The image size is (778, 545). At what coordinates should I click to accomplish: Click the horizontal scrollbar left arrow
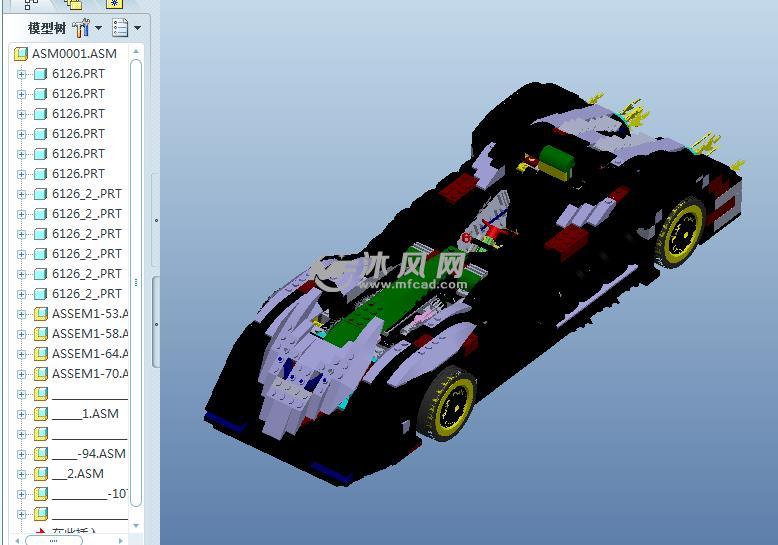point(17,540)
